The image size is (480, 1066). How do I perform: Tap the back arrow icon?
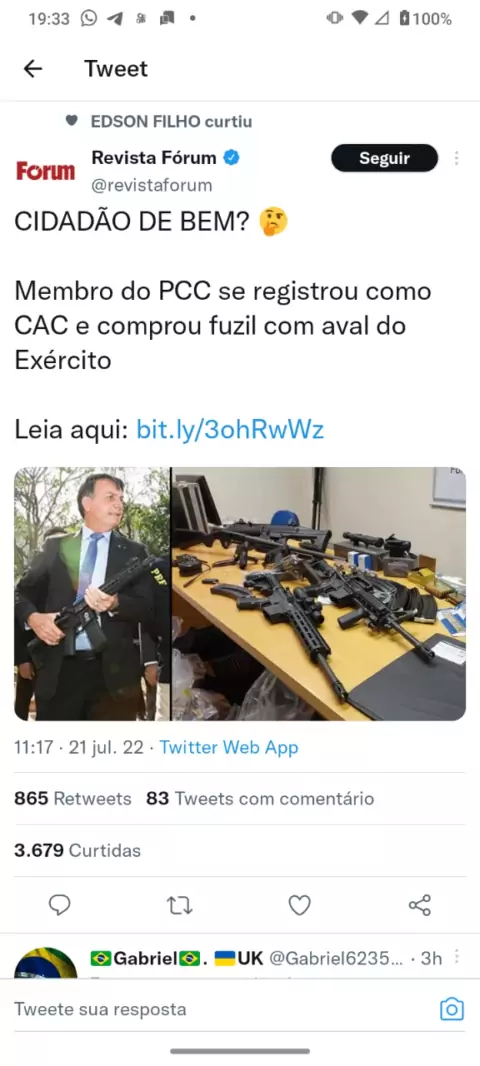point(33,69)
